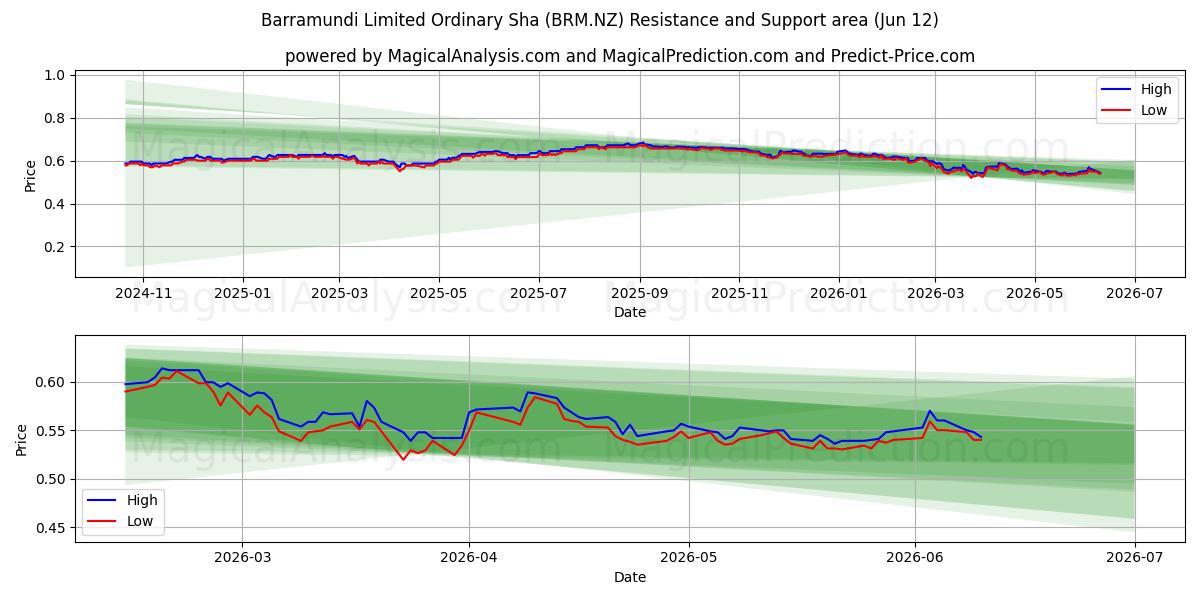Click the 2025-03 tick label

[x=339, y=293]
